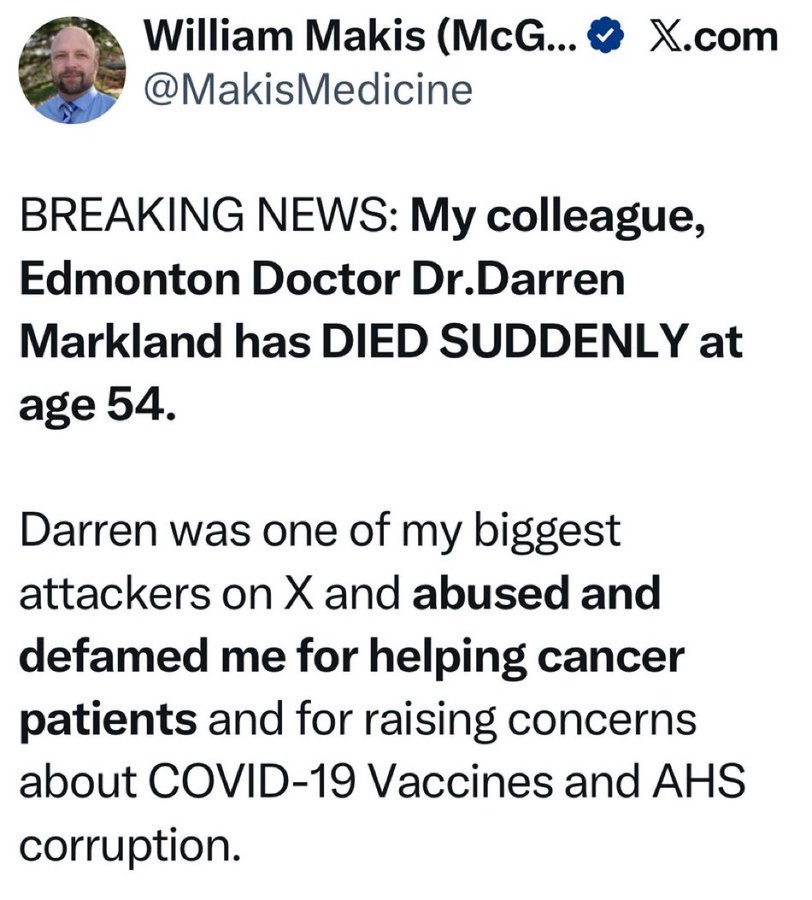Open the William Makis display name
Viewport: 812px width, 900px height.
[x=358, y=37]
